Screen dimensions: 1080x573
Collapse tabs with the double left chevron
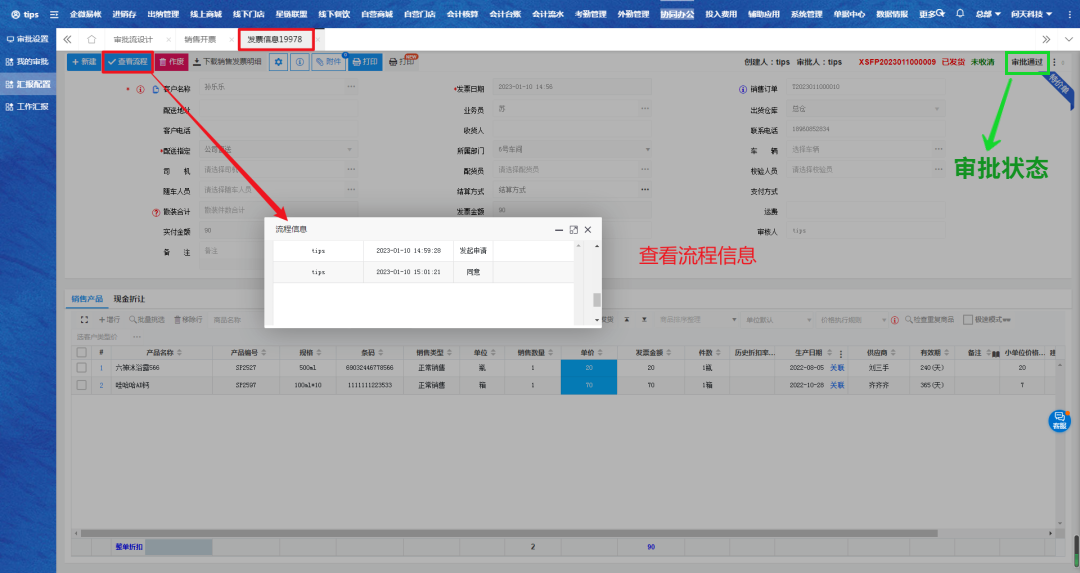[x=68, y=39]
